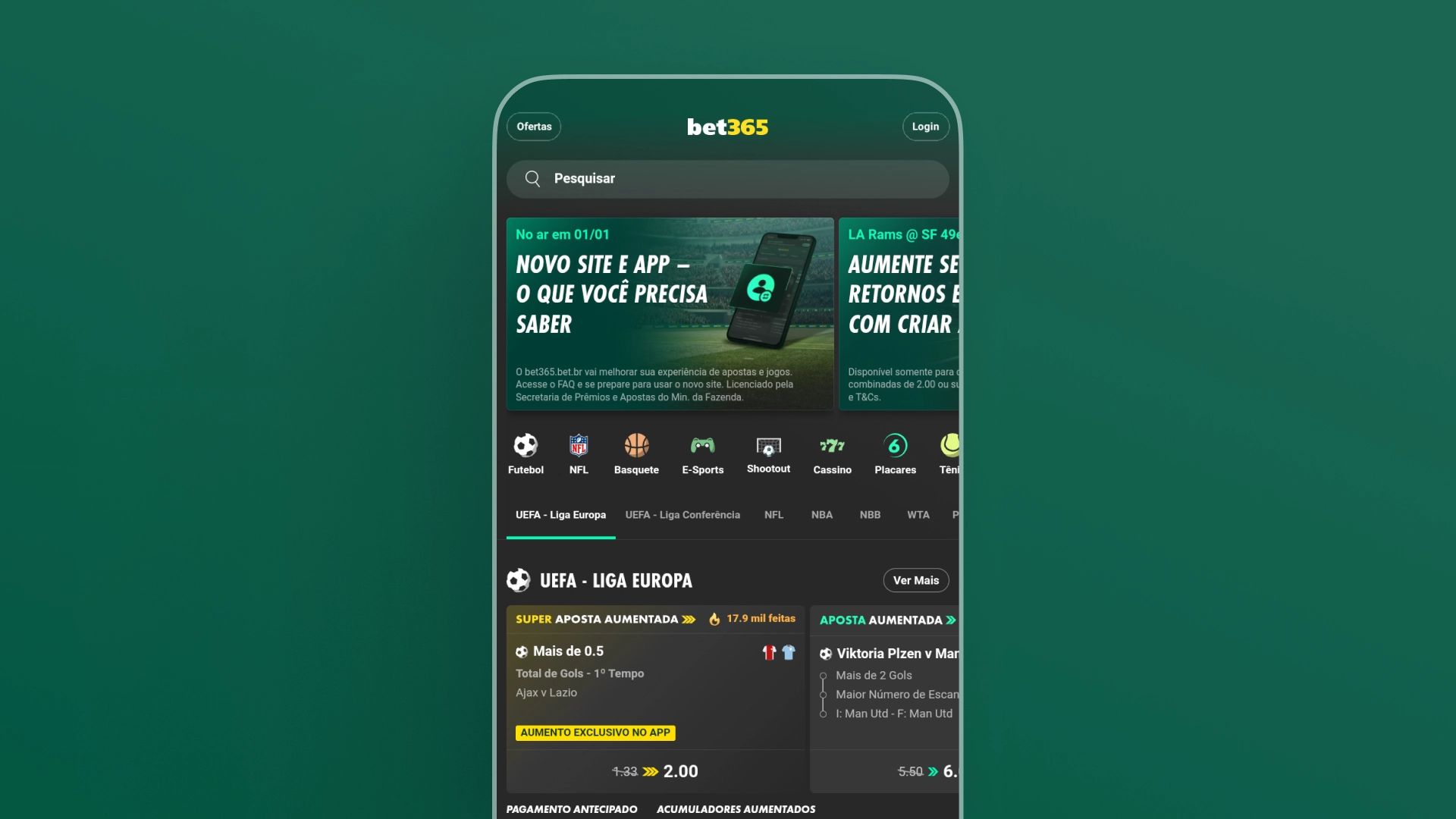Click Ver Mais for Liga Europa
The height and width of the screenshot is (819, 1456).
[x=914, y=580]
